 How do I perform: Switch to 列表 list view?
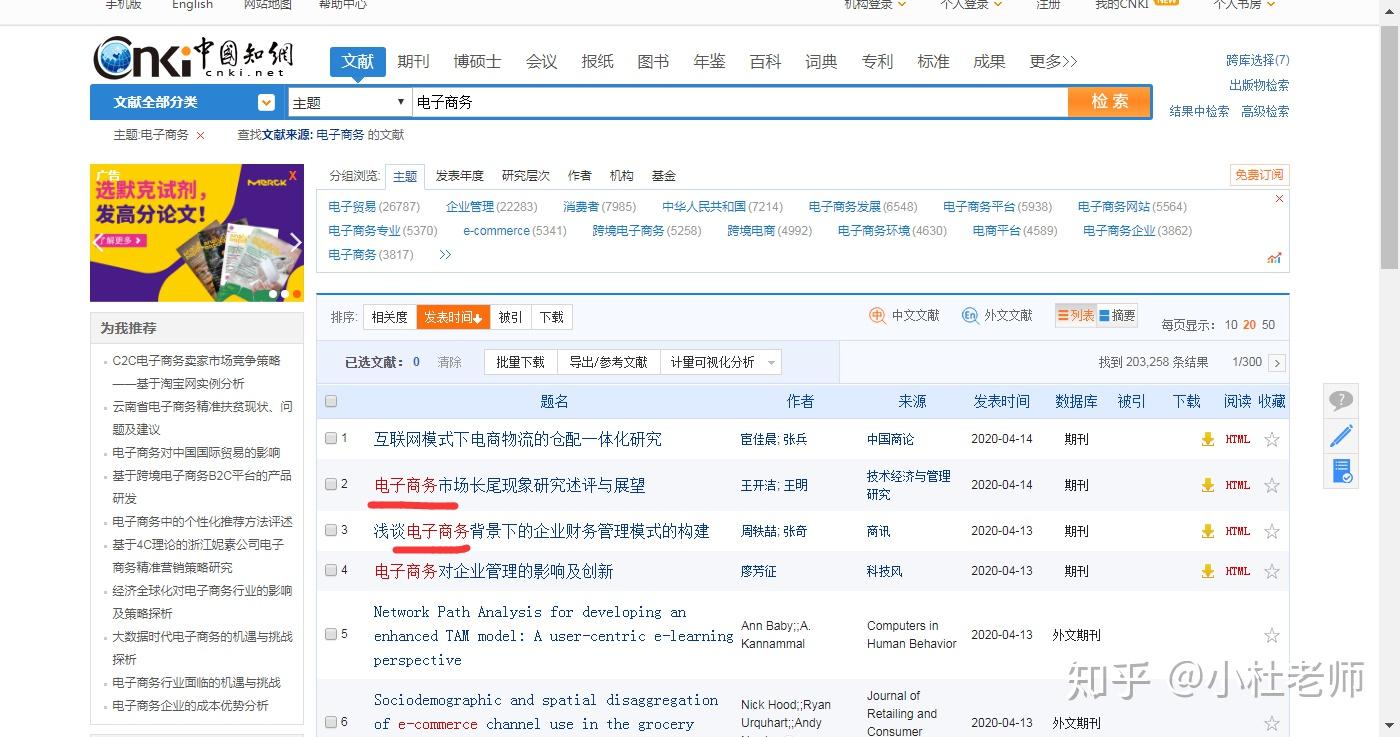[1076, 315]
